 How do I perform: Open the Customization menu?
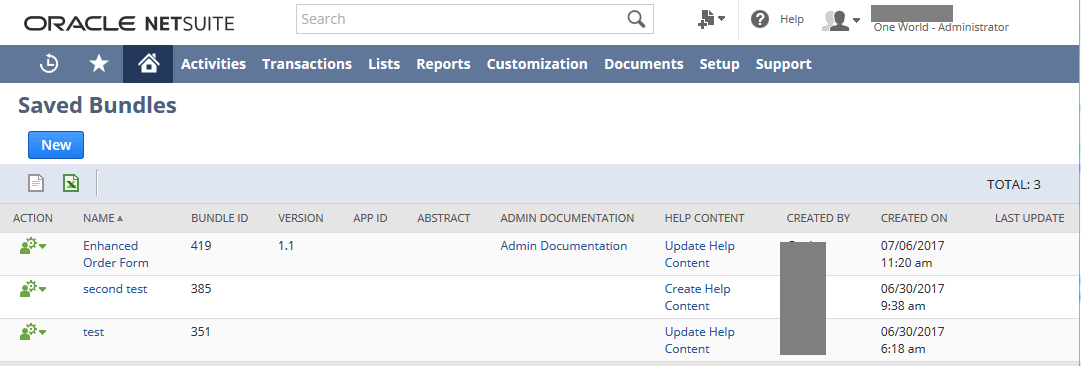pos(537,64)
